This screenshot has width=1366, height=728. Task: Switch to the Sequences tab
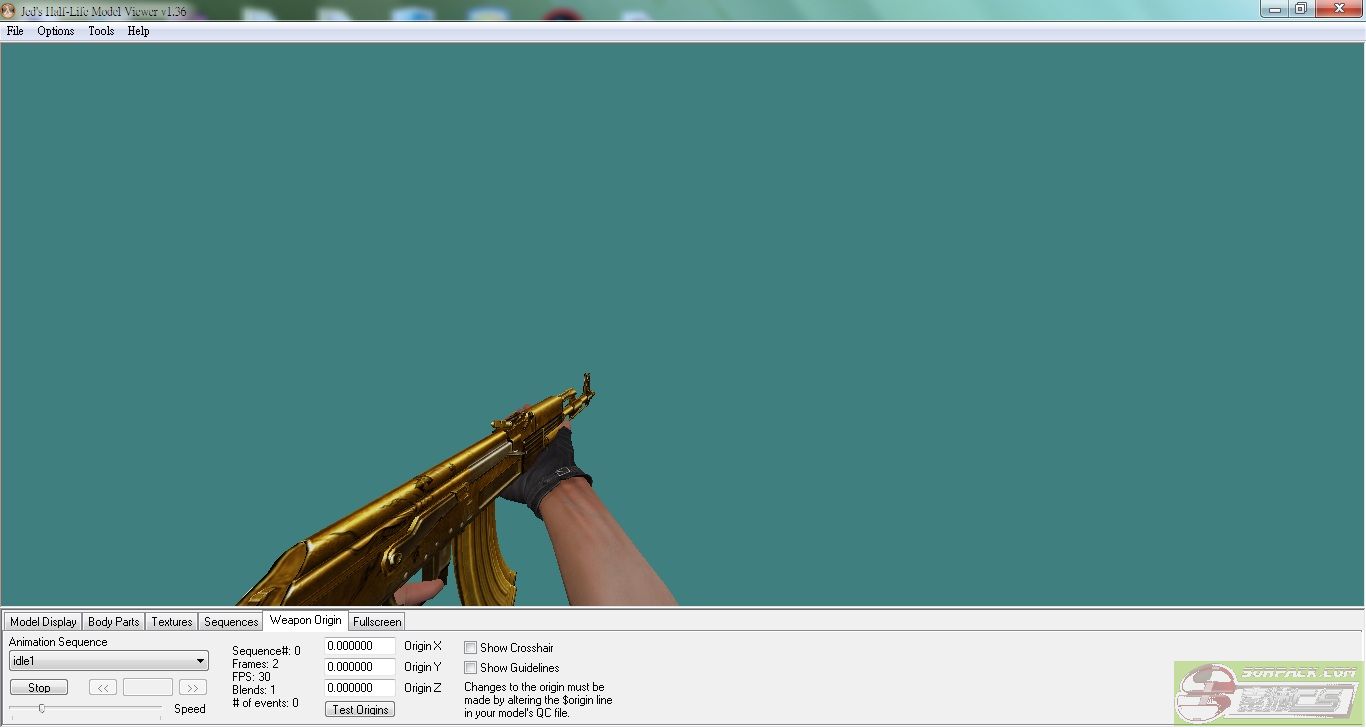[231, 622]
